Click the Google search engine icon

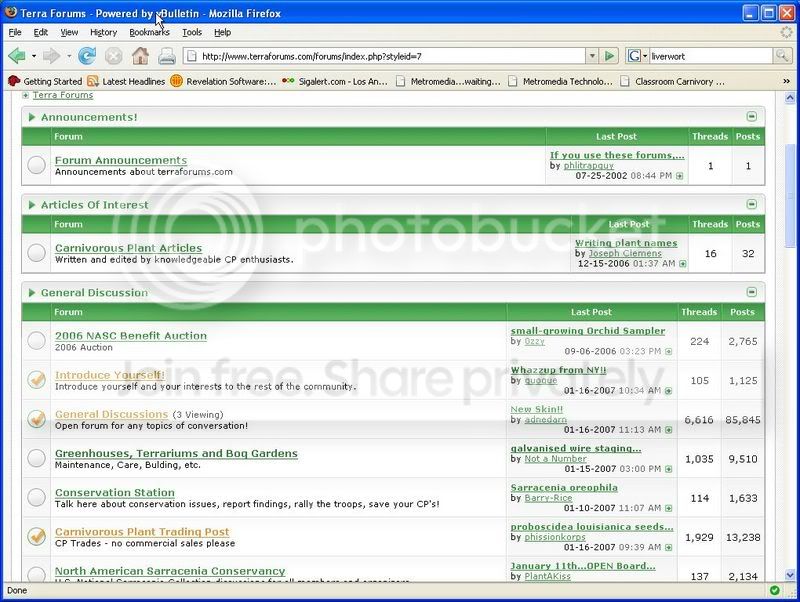click(634, 56)
